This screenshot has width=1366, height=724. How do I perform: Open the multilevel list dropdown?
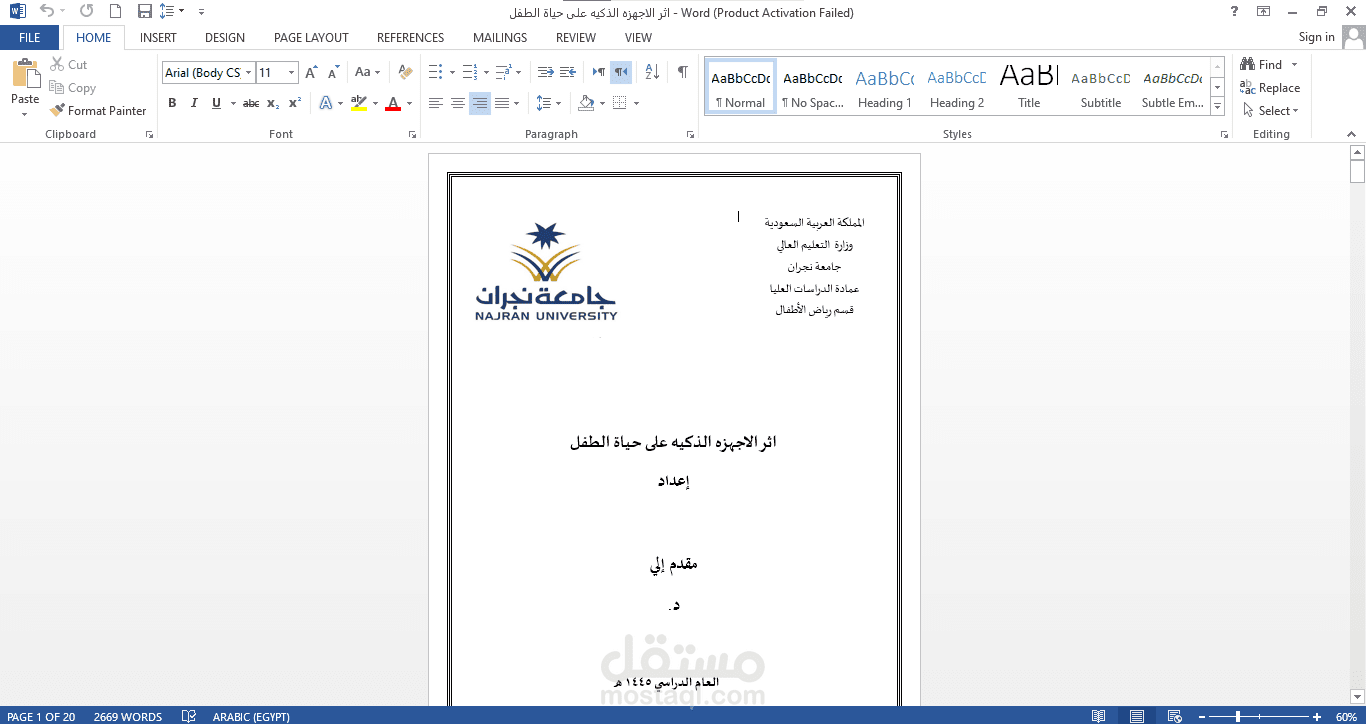point(520,72)
